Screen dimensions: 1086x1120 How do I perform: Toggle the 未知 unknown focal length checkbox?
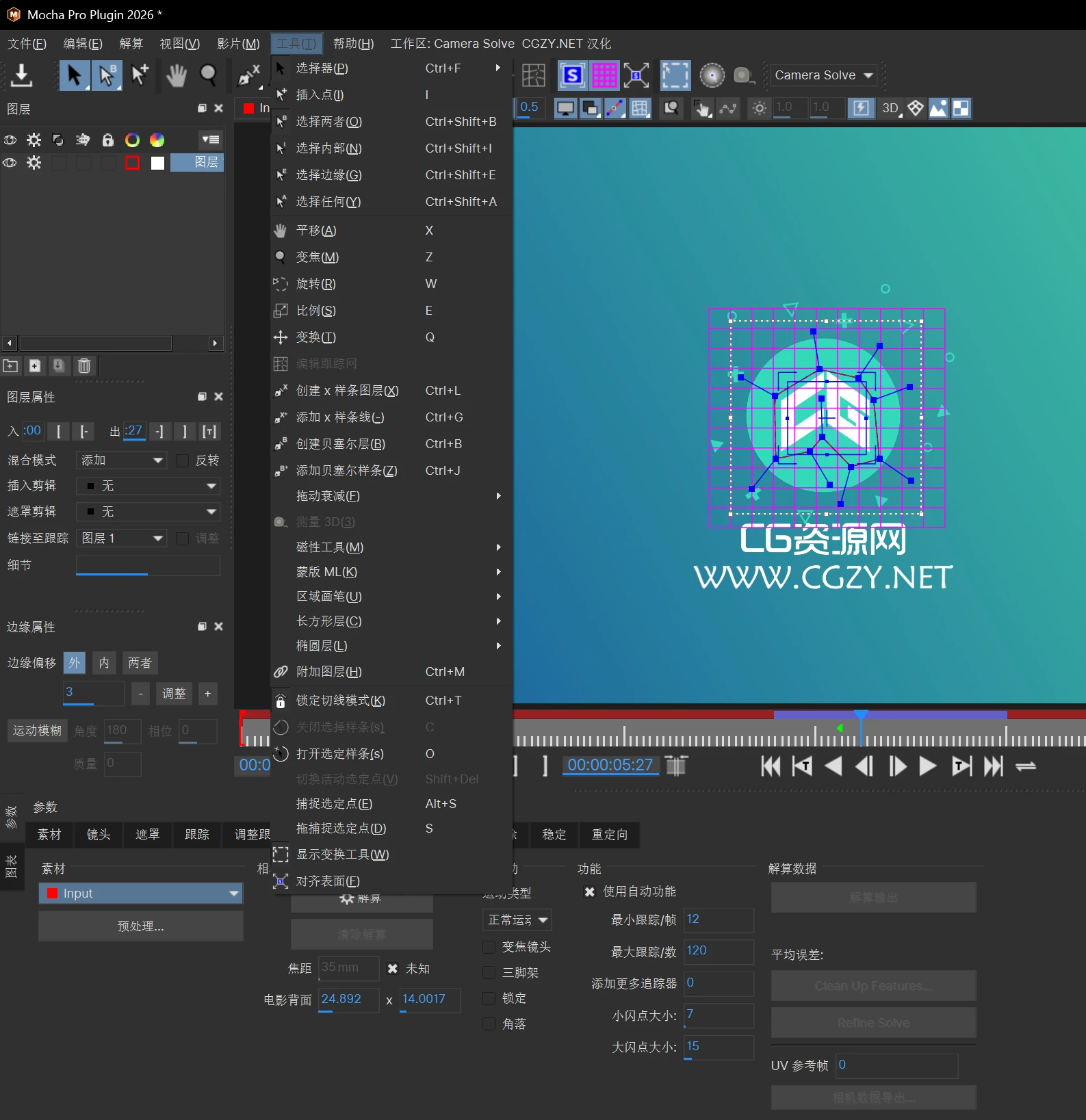pos(393,969)
